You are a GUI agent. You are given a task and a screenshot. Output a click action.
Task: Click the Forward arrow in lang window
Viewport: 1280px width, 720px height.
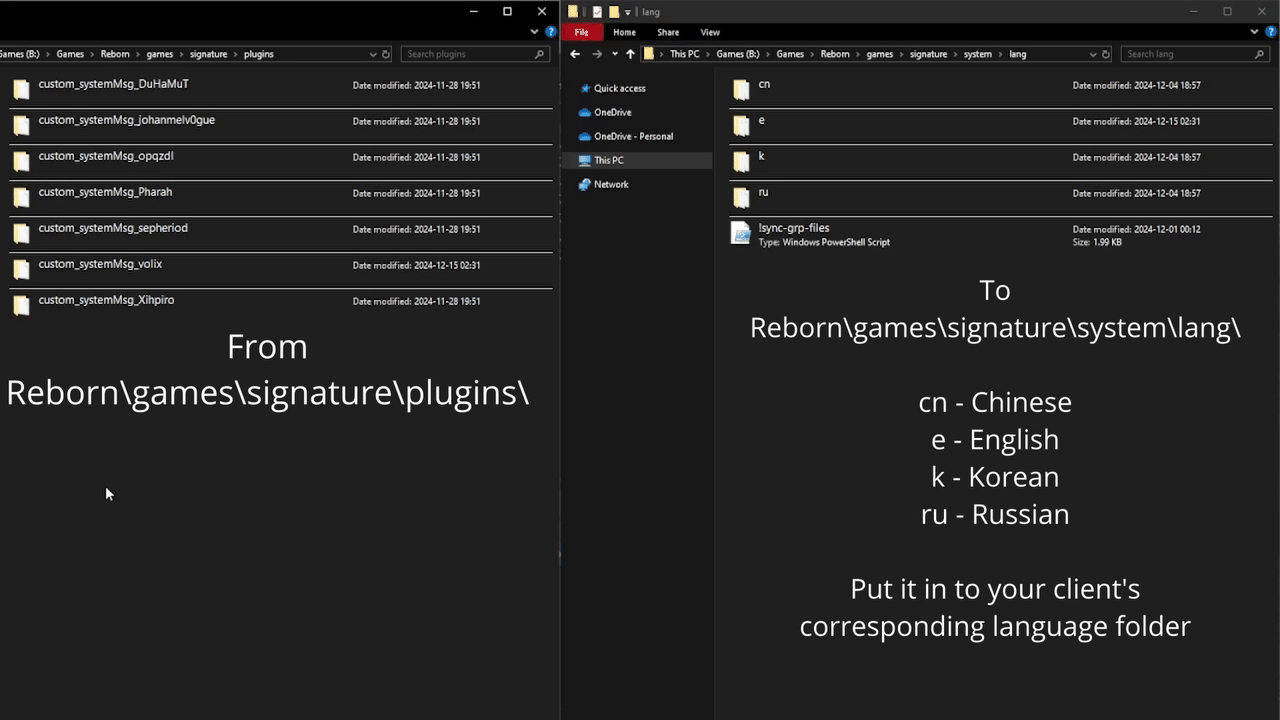[x=597, y=54]
